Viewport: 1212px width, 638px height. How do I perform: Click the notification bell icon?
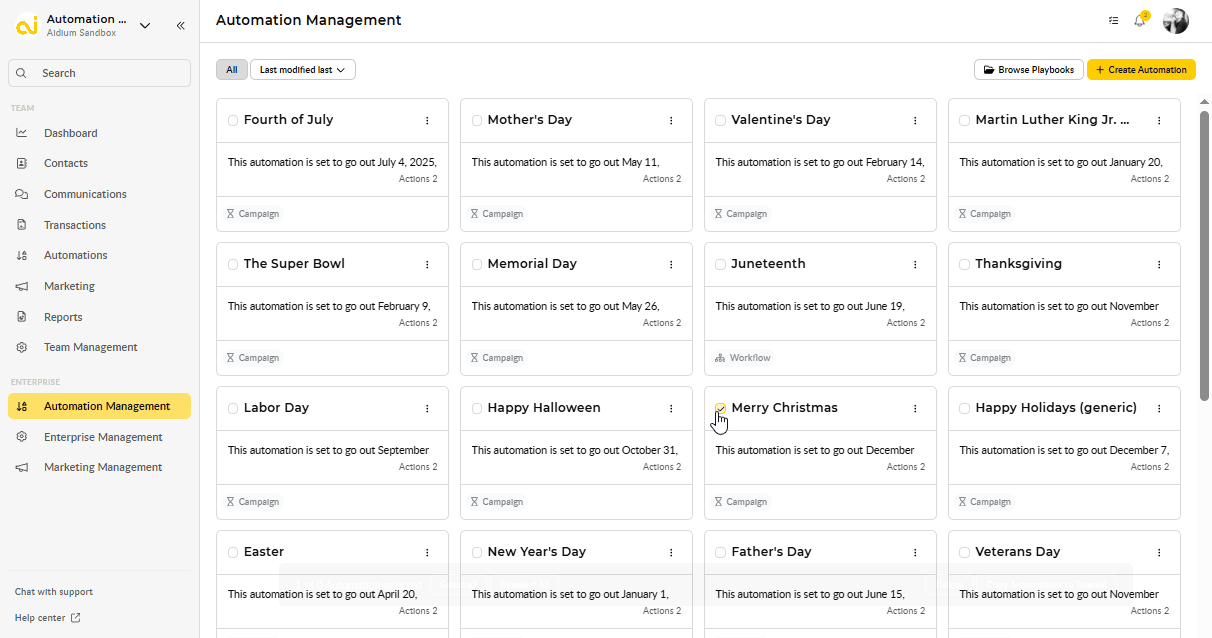point(1139,21)
